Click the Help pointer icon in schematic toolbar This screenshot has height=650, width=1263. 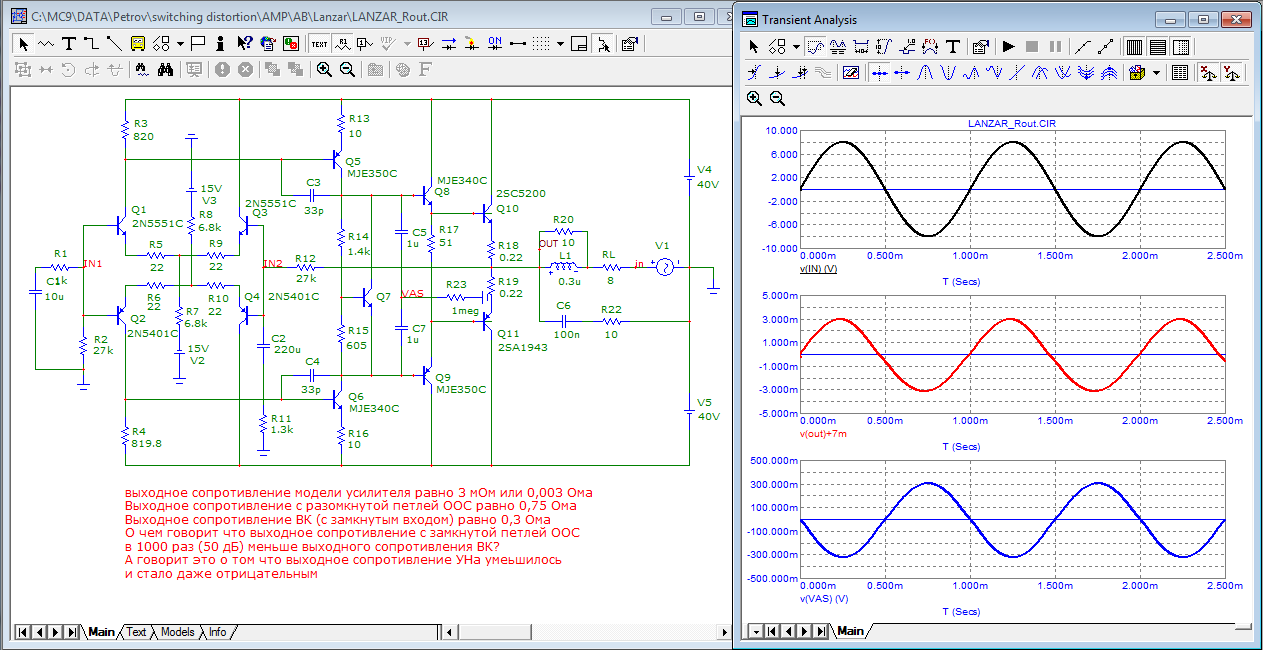[244, 43]
